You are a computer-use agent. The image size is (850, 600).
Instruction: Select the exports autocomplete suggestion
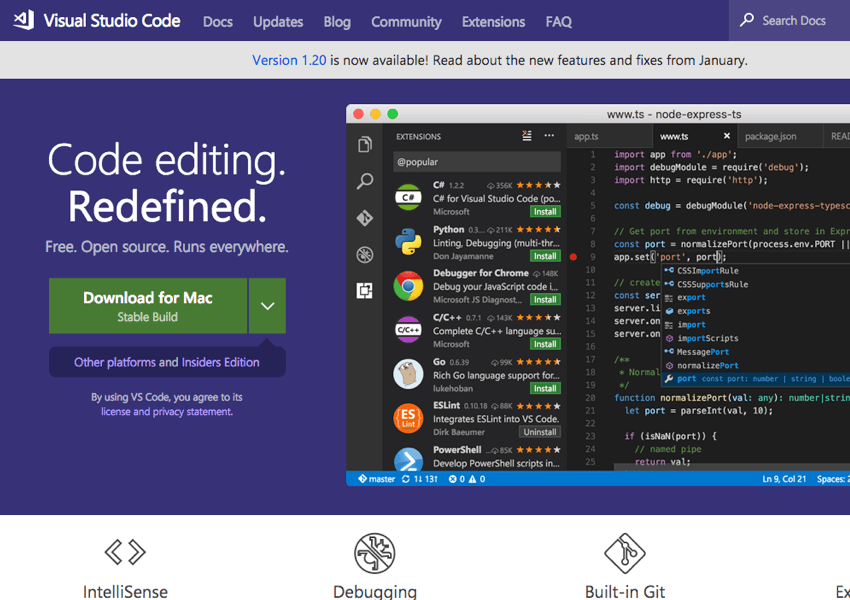click(756, 311)
